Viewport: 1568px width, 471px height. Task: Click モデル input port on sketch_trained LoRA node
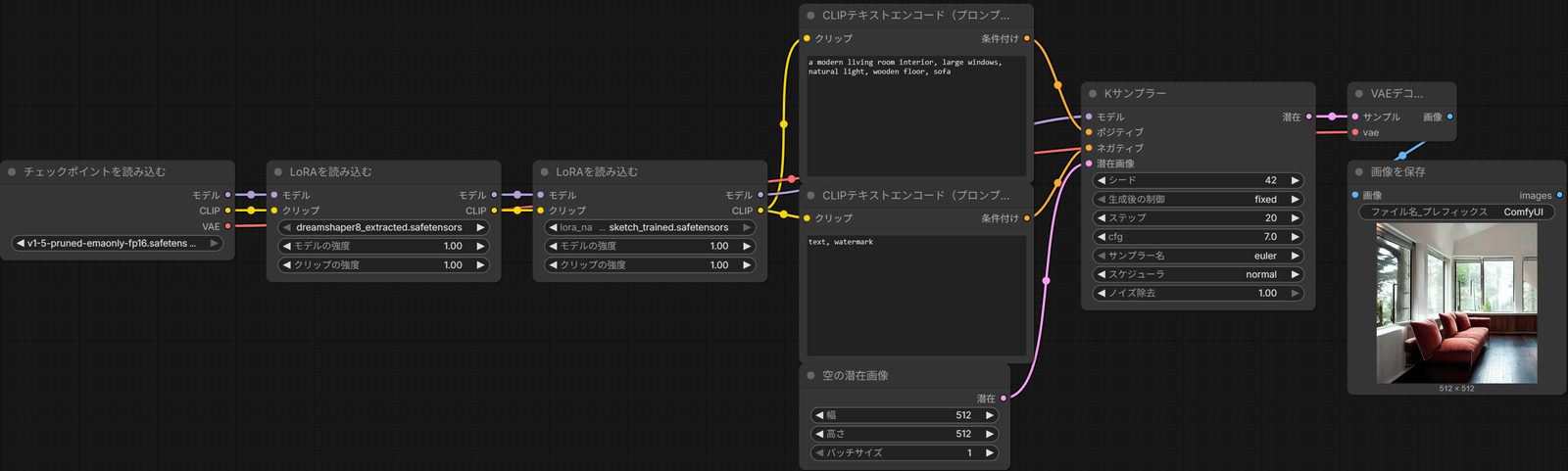tap(540, 195)
